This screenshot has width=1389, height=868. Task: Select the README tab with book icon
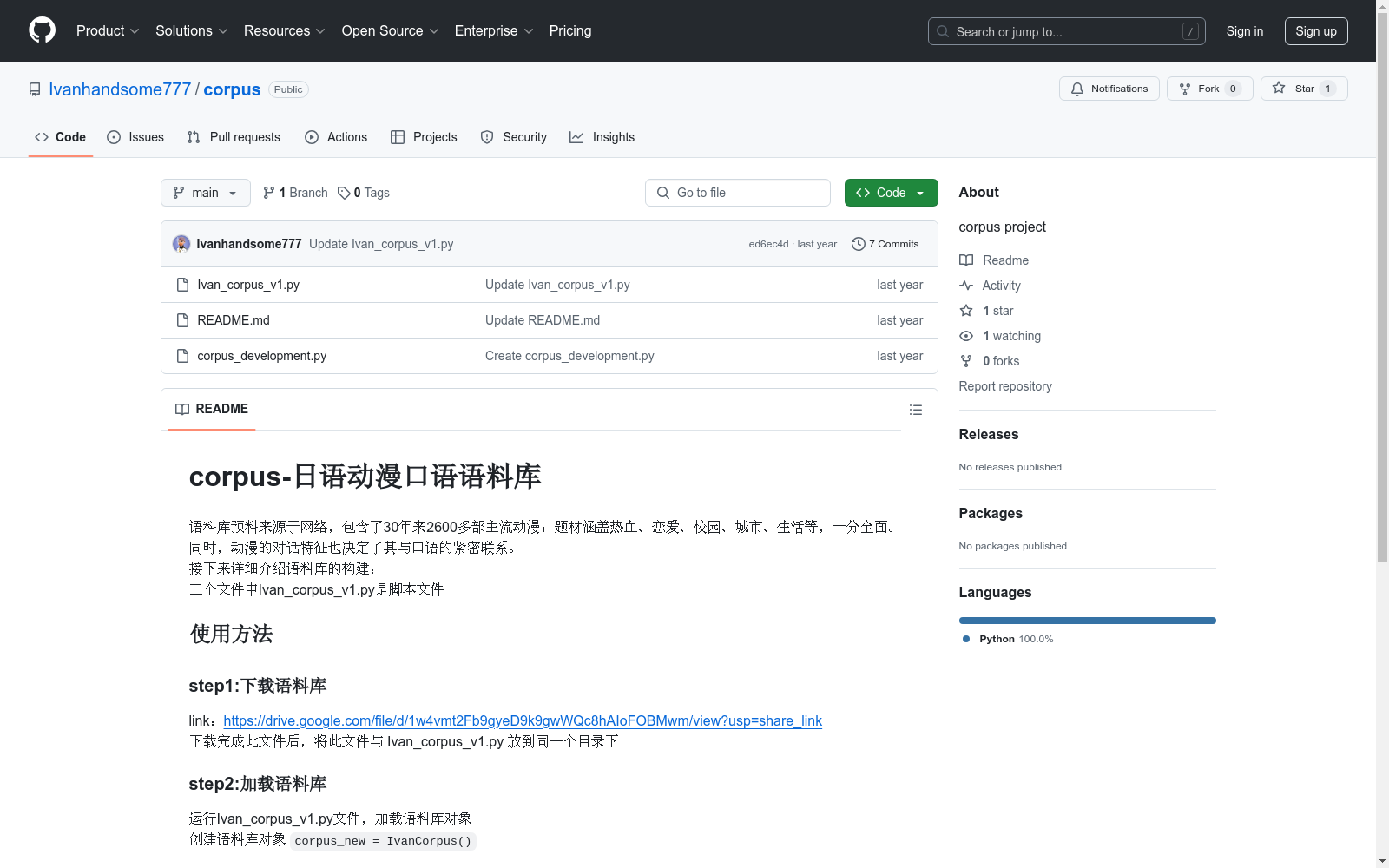coord(212,409)
